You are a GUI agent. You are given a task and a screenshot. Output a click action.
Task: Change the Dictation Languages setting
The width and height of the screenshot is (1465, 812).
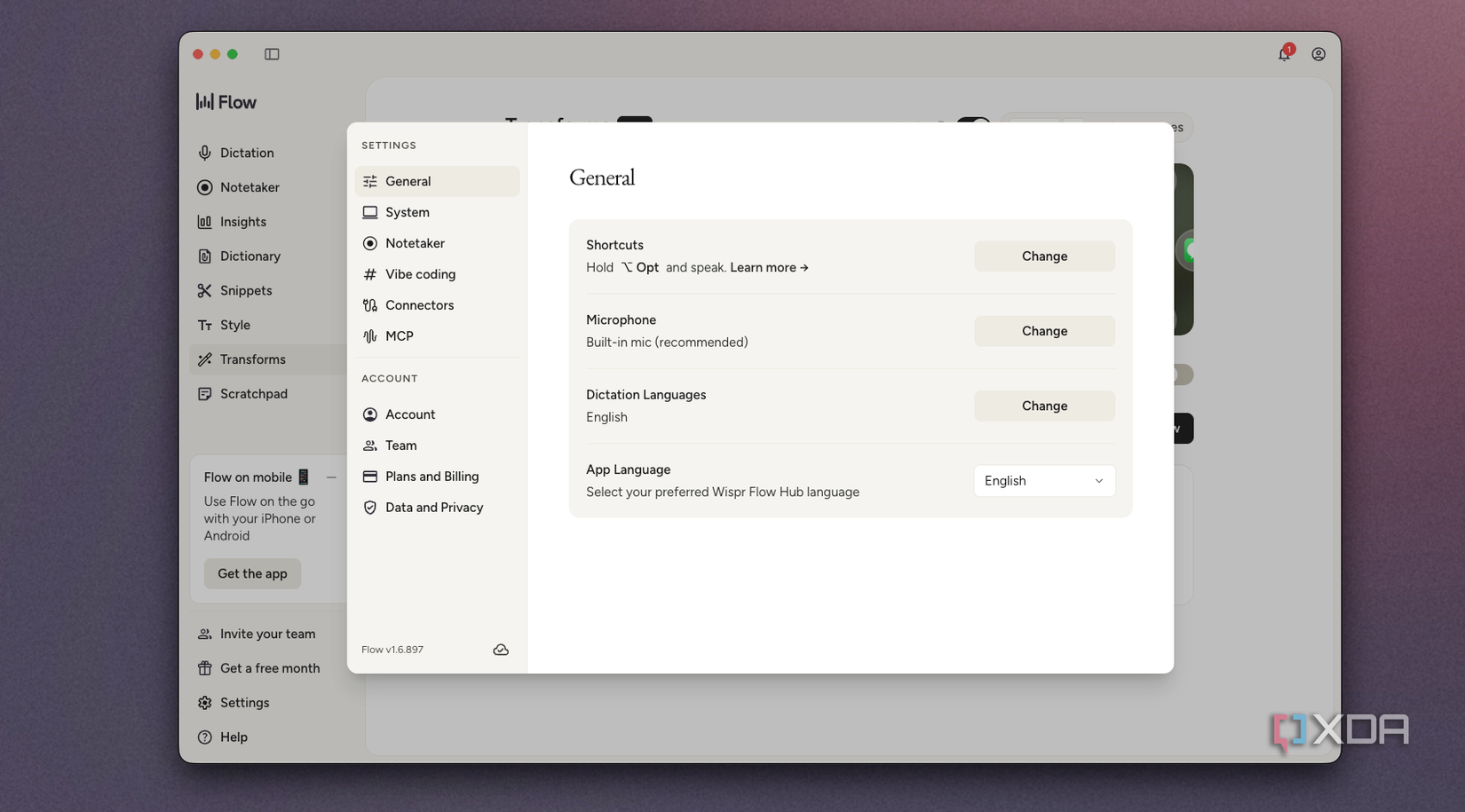coord(1044,406)
